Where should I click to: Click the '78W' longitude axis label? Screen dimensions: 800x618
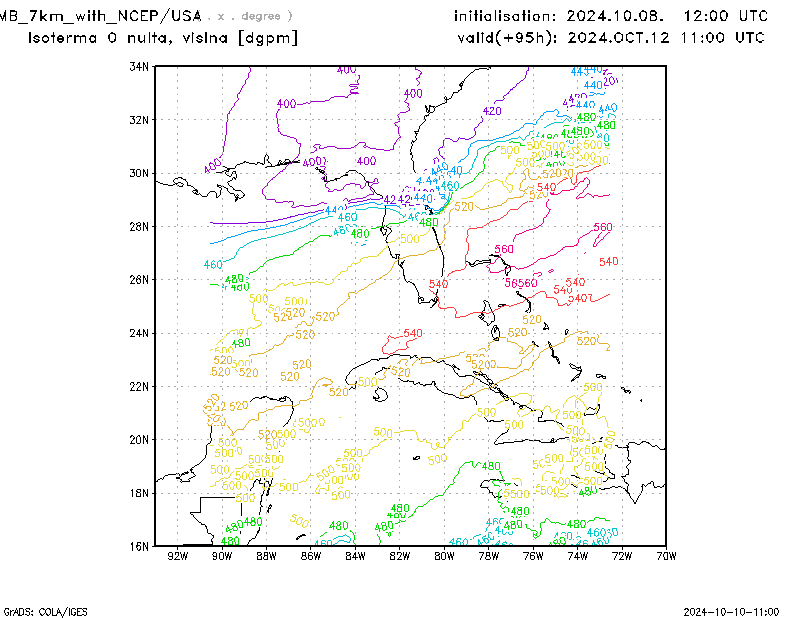click(489, 556)
